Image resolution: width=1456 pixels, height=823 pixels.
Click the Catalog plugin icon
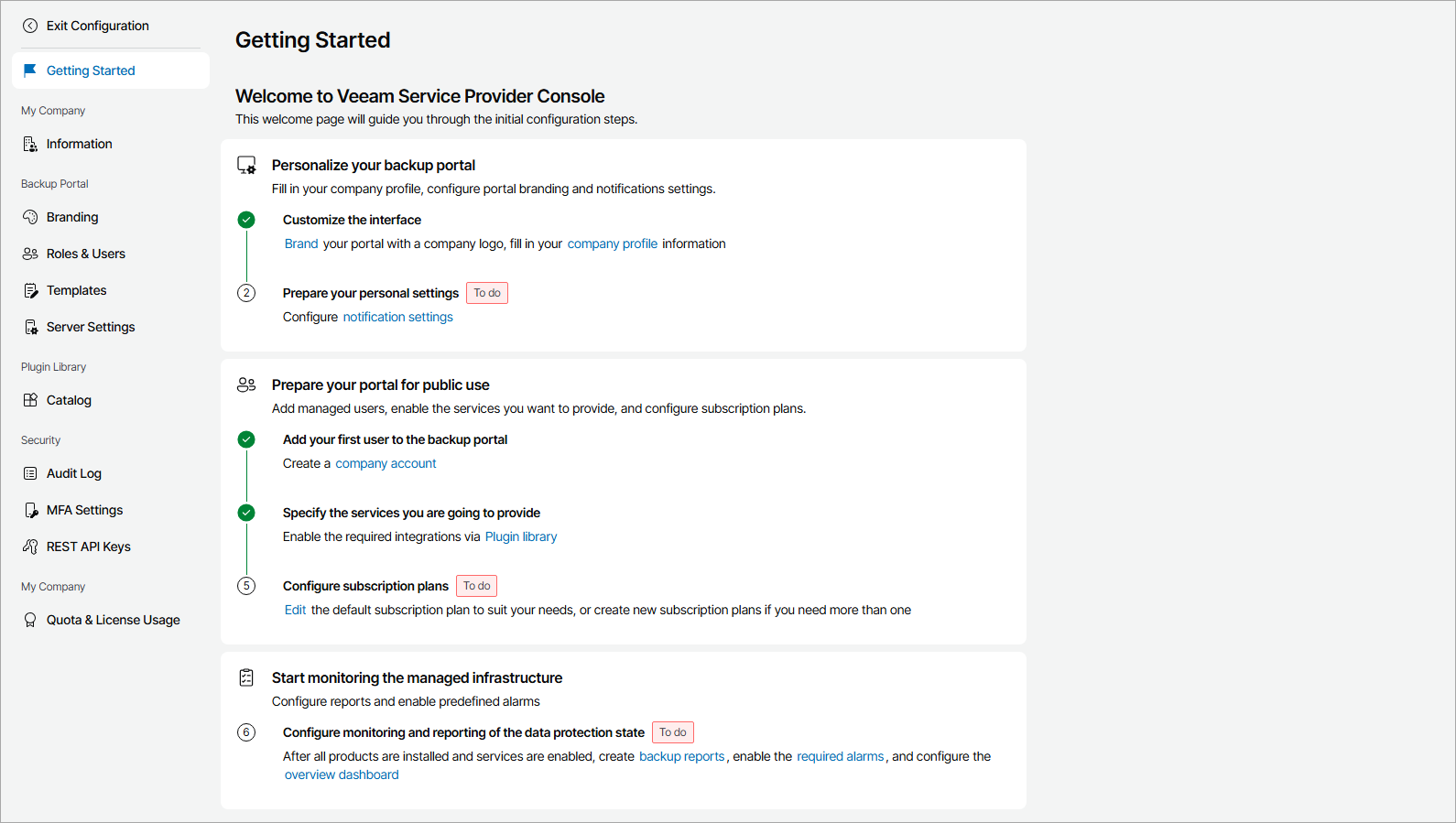coord(30,400)
